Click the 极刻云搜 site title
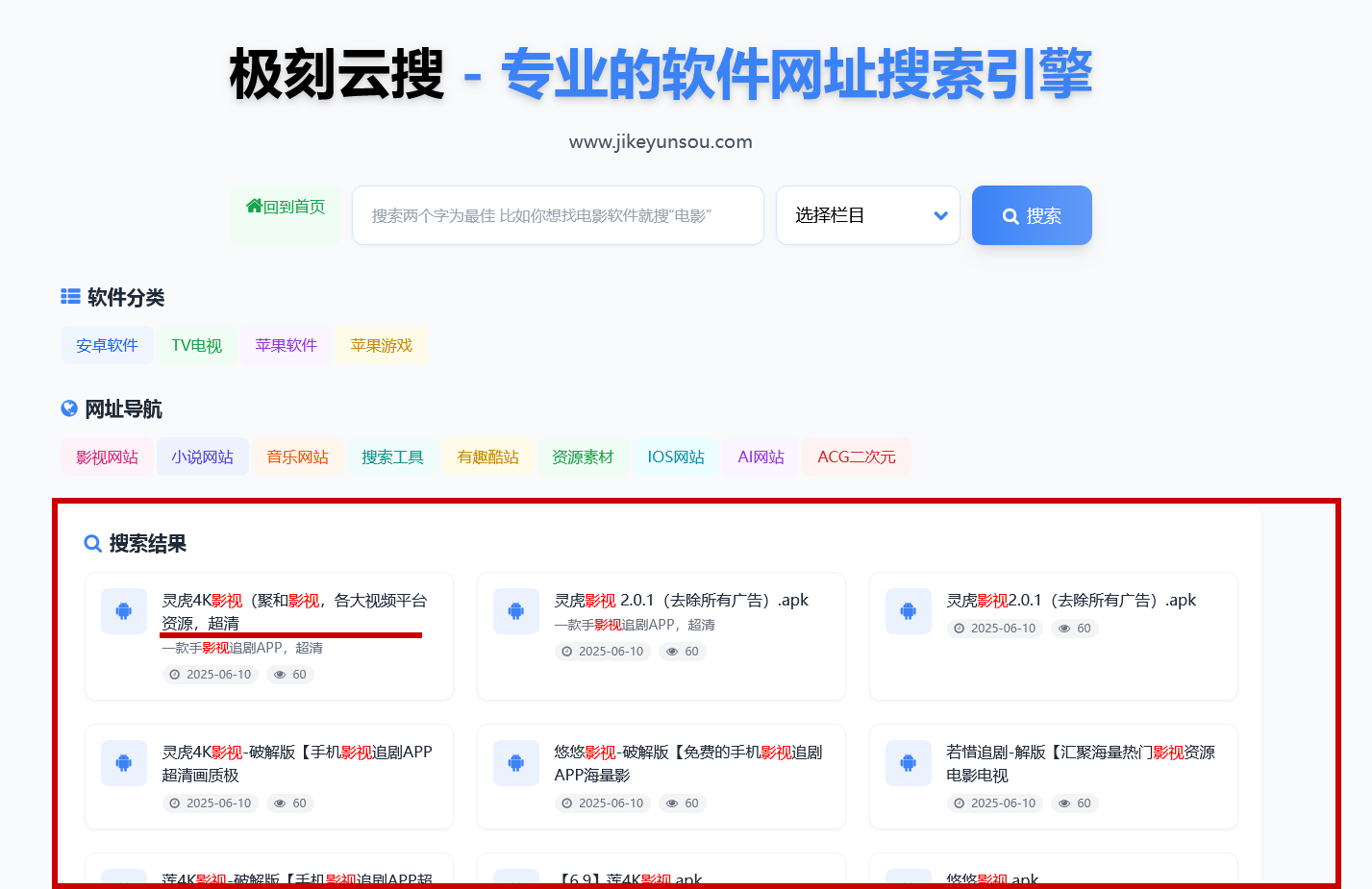Screen dimensions: 1372x889 [x=337, y=75]
